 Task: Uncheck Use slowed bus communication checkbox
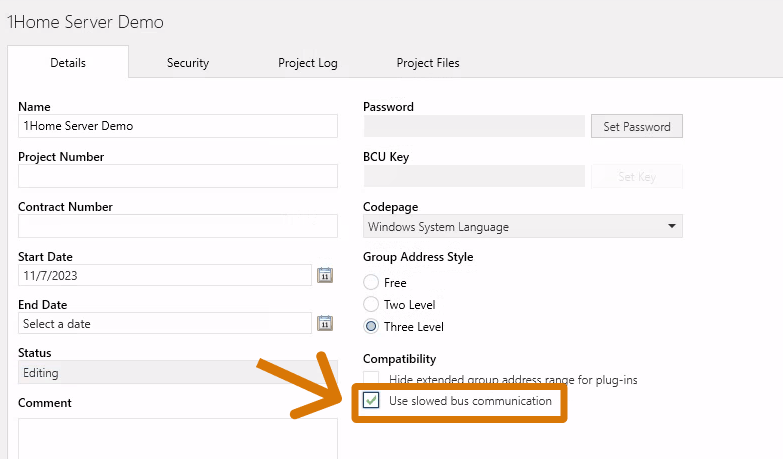pos(372,401)
